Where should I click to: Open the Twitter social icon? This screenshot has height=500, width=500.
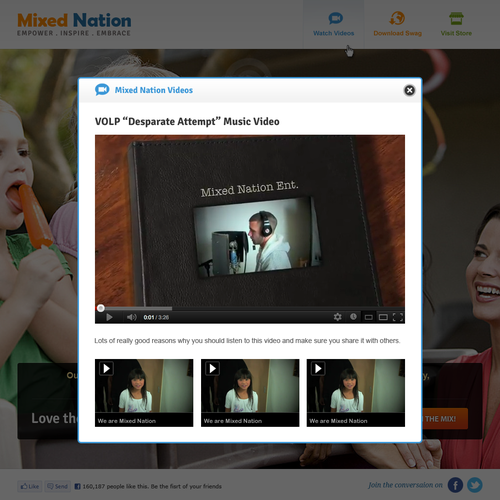tap(475, 485)
